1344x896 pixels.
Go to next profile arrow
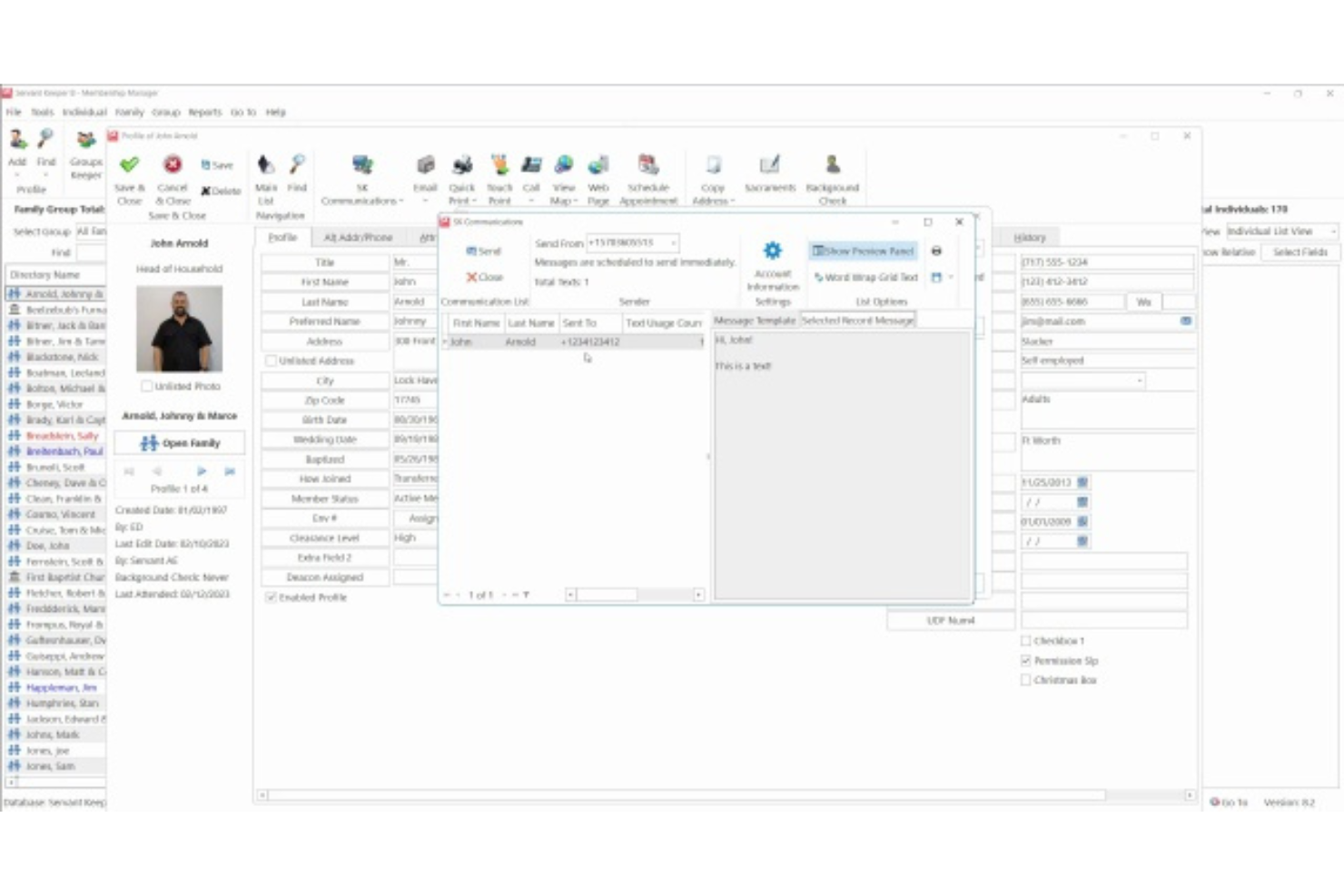201,471
